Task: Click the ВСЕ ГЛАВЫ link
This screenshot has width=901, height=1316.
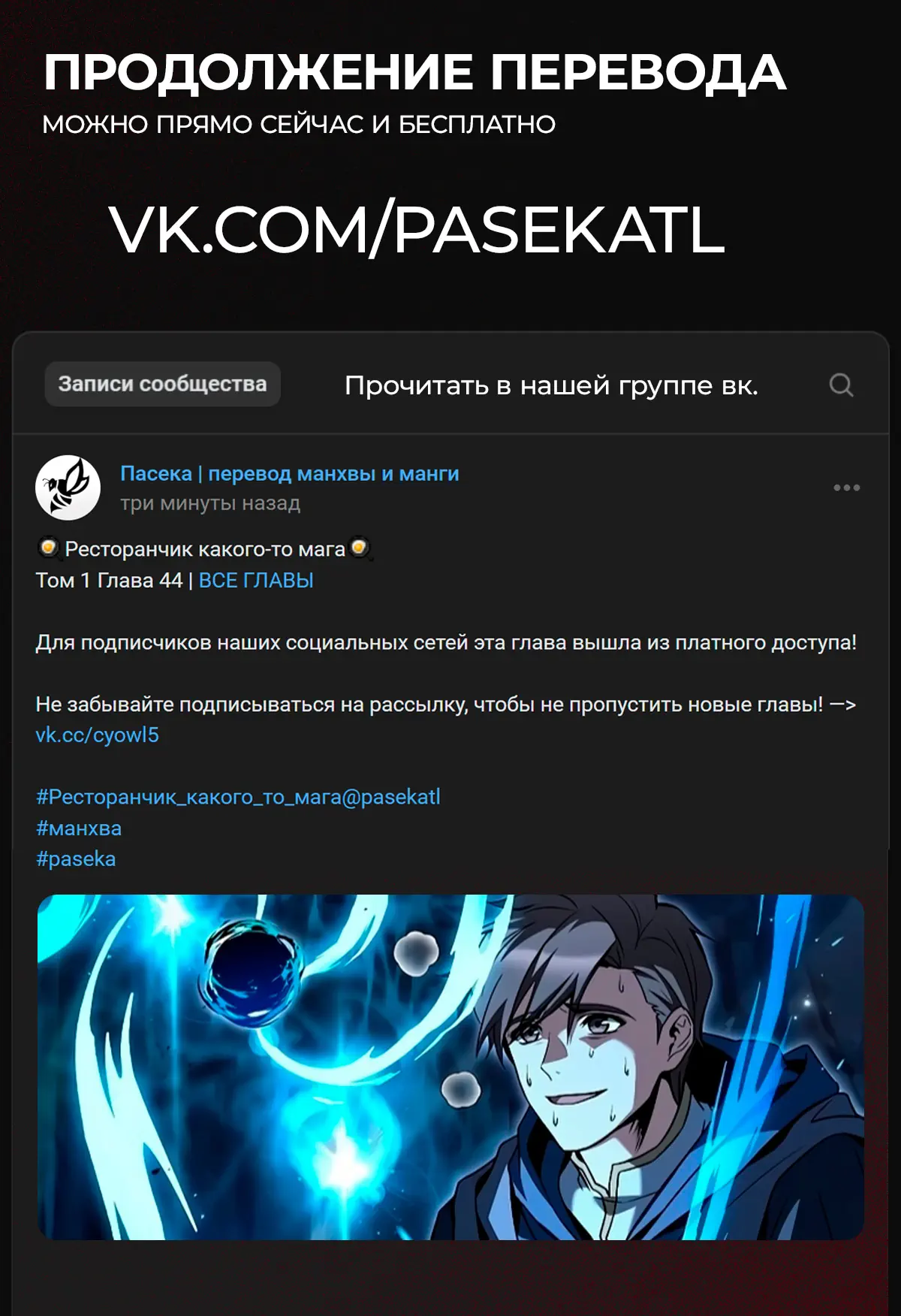Action: tap(256, 581)
